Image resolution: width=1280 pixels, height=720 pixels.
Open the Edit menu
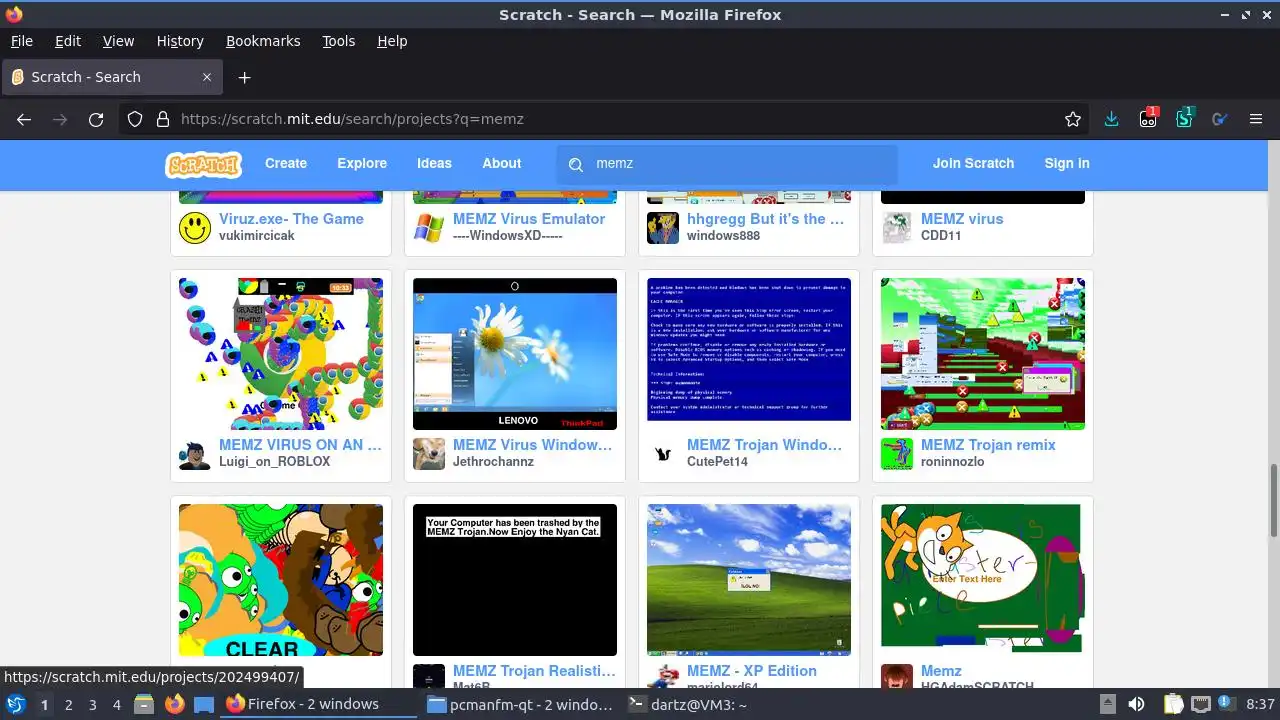[x=68, y=41]
